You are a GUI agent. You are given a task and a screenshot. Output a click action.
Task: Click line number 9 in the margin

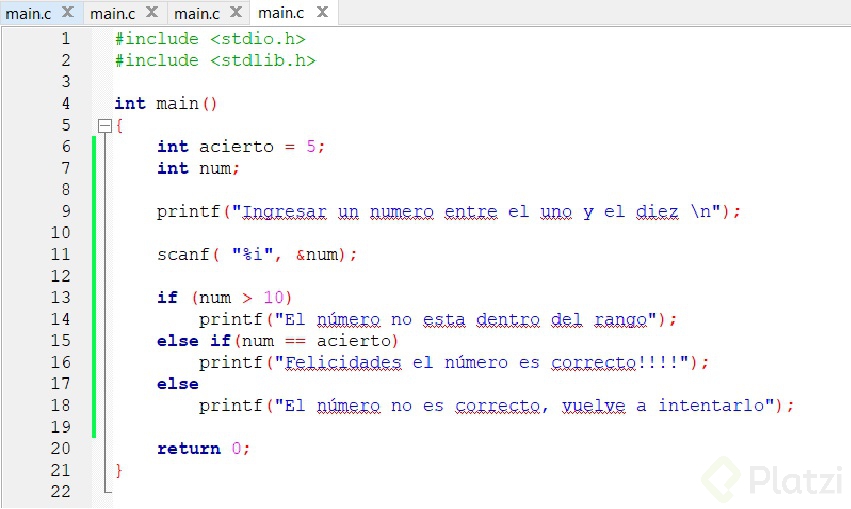pyautogui.click(x=66, y=211)
